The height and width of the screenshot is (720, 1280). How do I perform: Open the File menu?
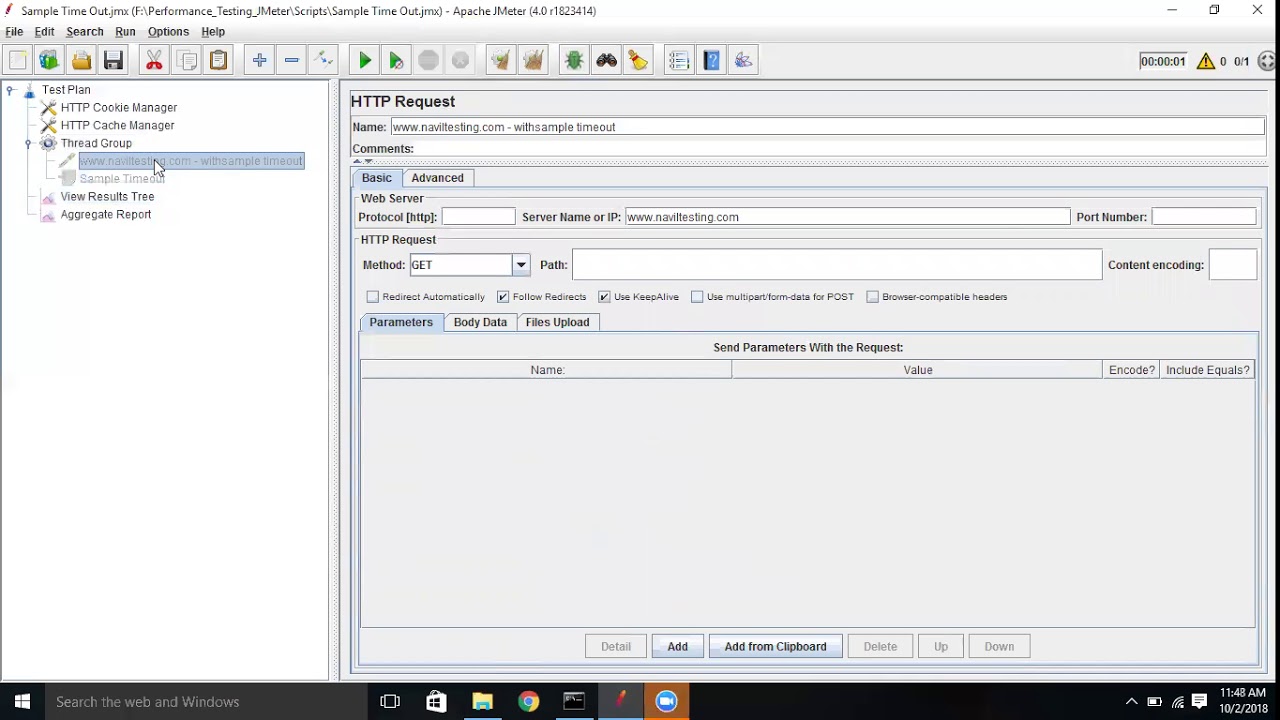14,32
